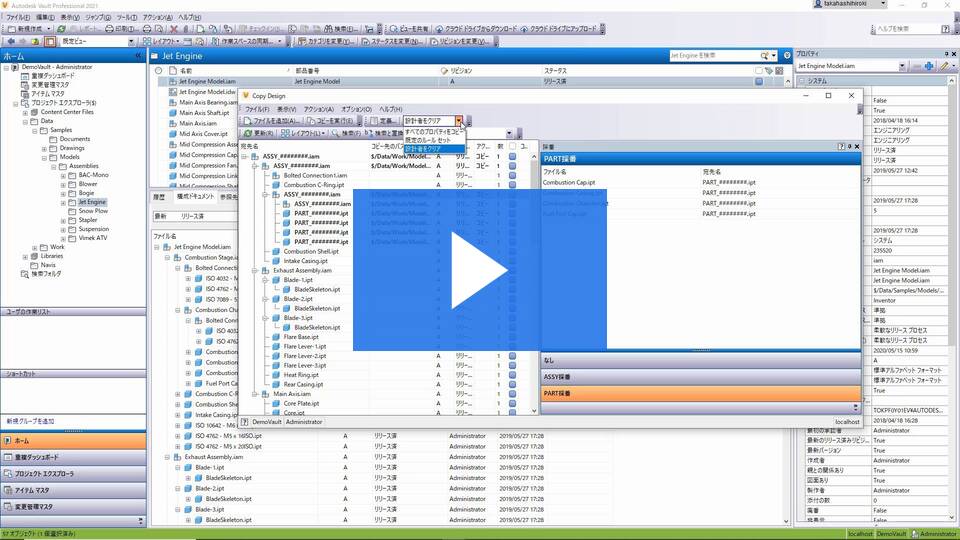The height and width of the screenshot is (540, 960).
Task: Switch to the 履歴 (History) tab
Action: [x=159, y=197]
